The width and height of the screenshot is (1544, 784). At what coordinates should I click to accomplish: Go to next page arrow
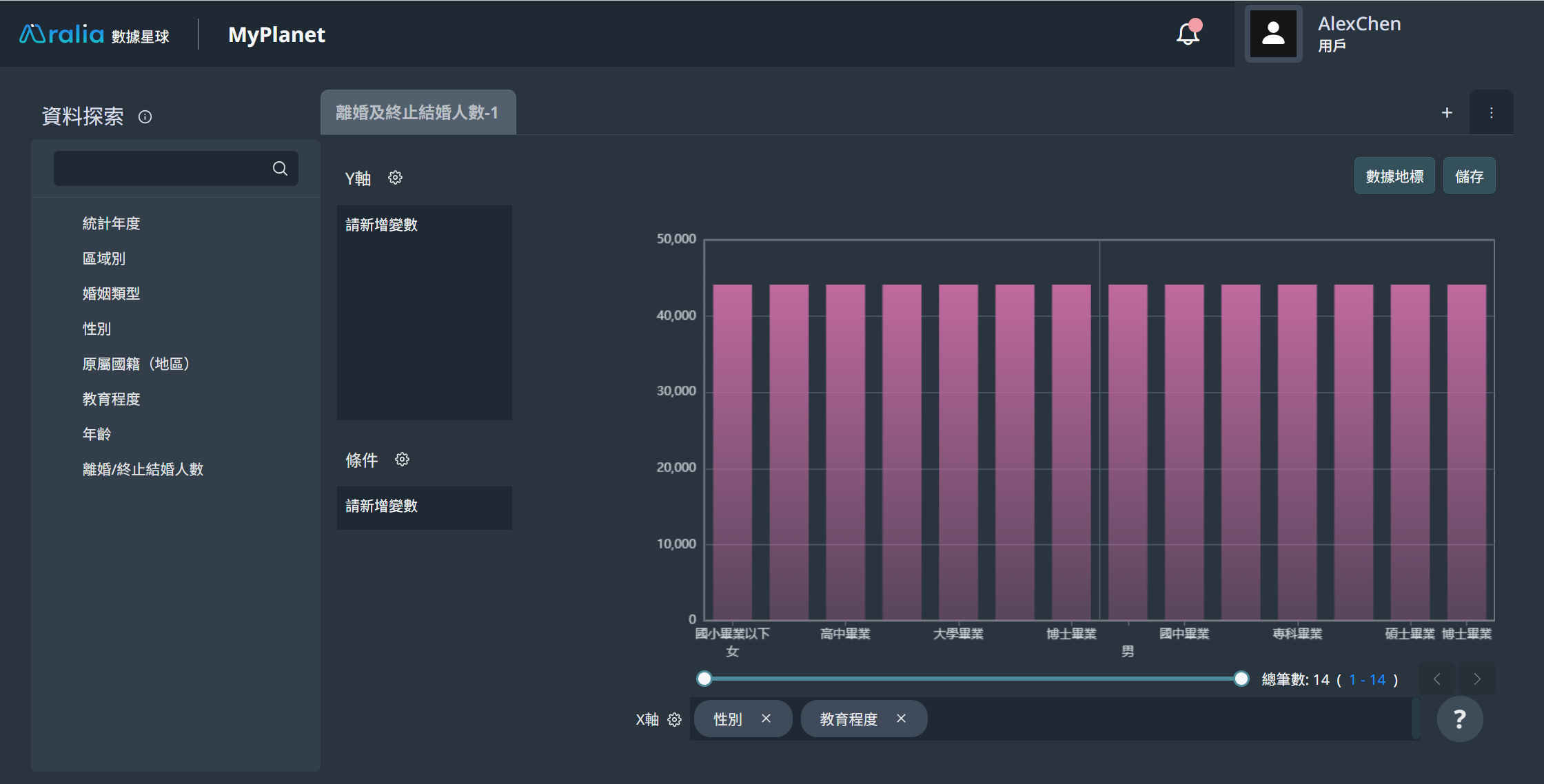pos(1477,679)
